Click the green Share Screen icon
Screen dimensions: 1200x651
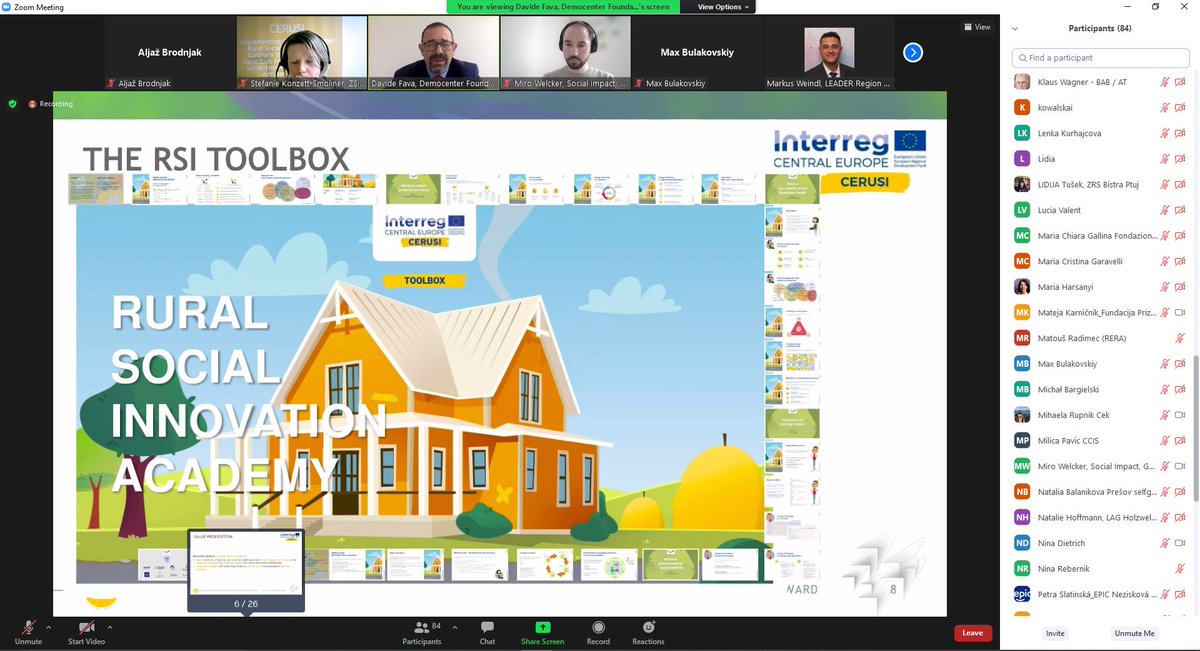click(x=542, y=627)
